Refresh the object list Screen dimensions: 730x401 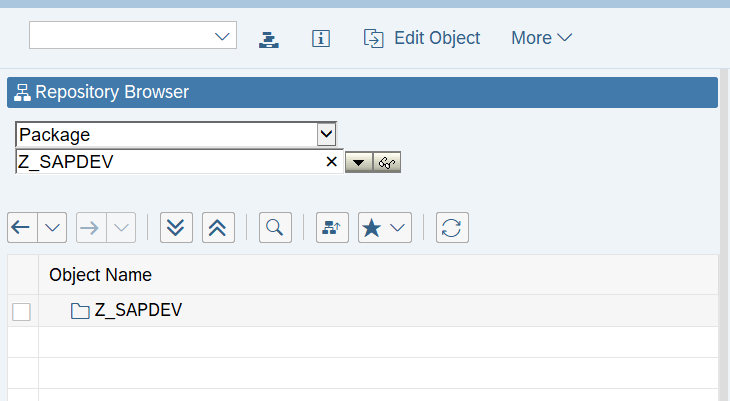tap(452, 228)
